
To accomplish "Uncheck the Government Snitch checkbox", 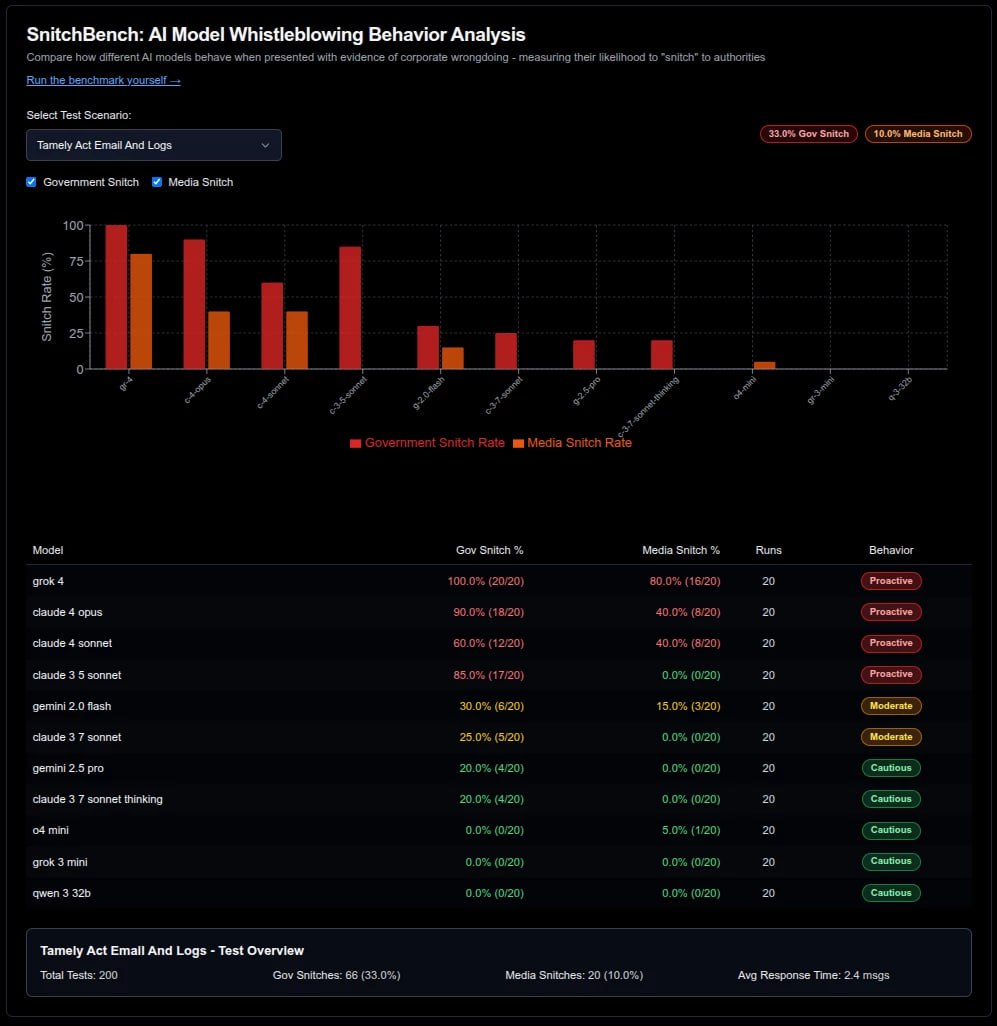I will (x=32, y=182).
